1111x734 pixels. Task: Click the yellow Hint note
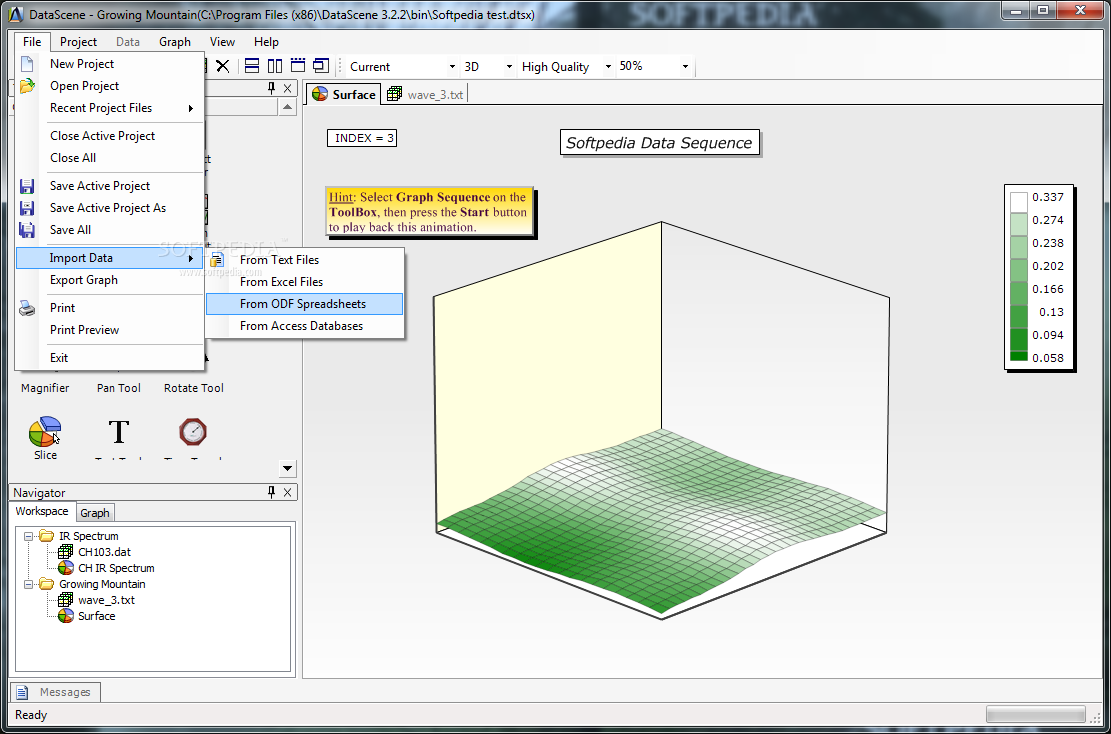tap(428, 211)
